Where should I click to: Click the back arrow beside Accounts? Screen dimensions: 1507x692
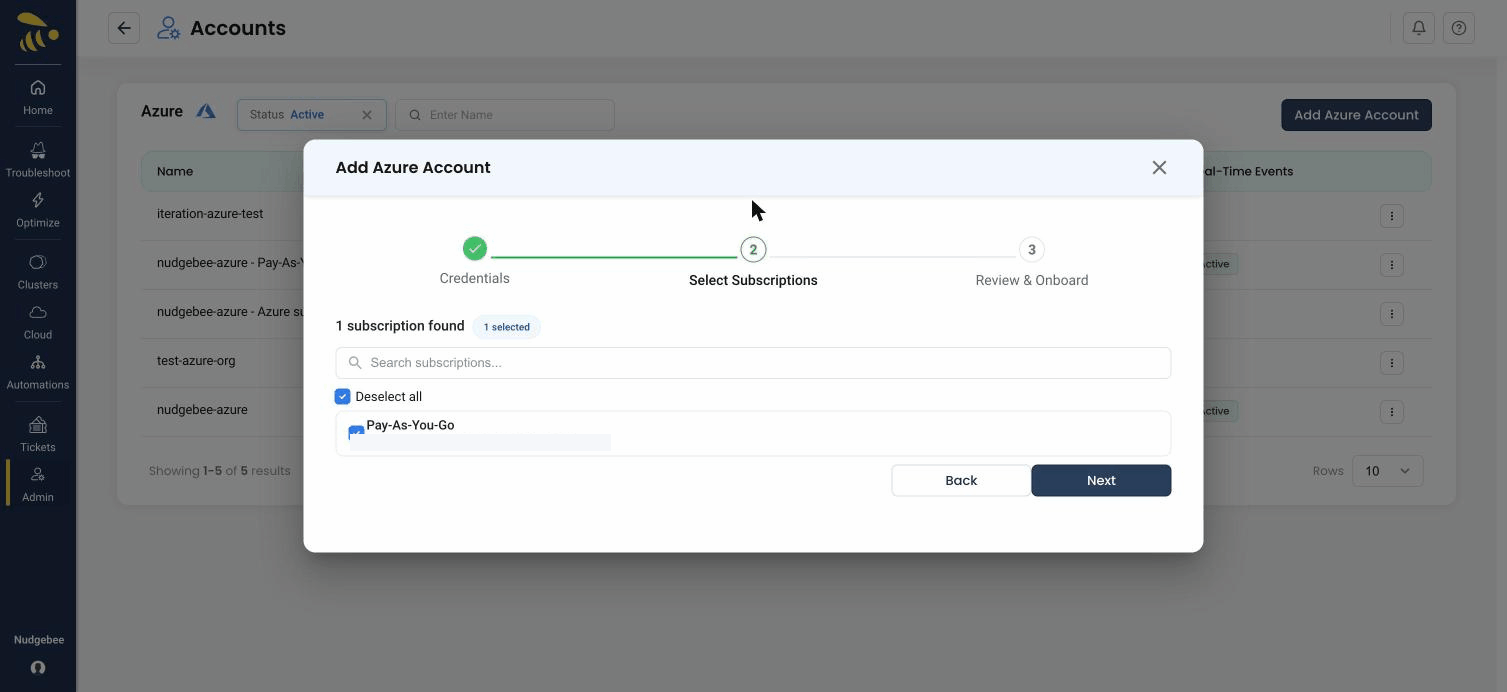pyautogui.click(x=124, y=28)
